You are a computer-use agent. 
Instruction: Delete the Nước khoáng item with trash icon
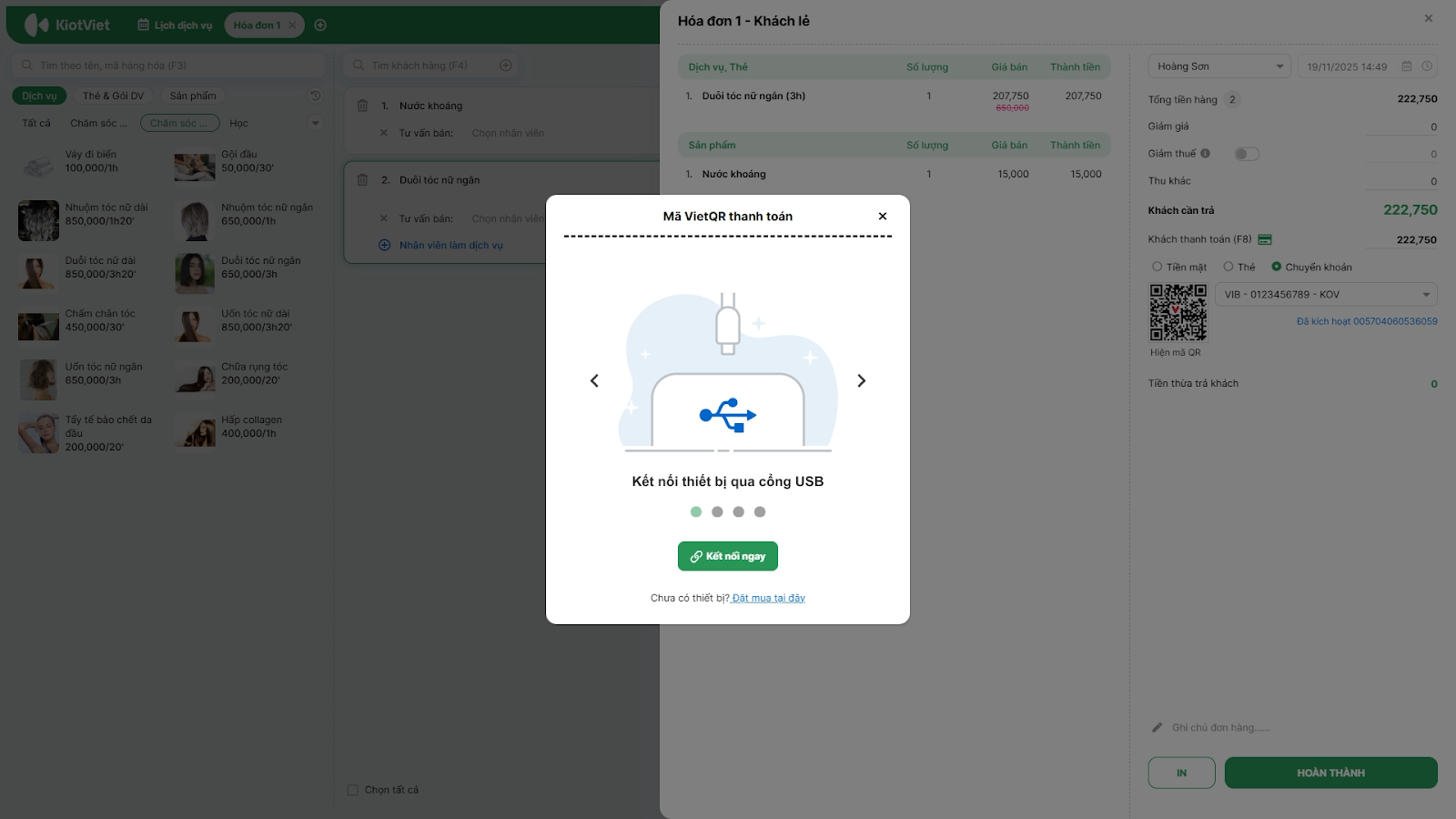(362, 106)
